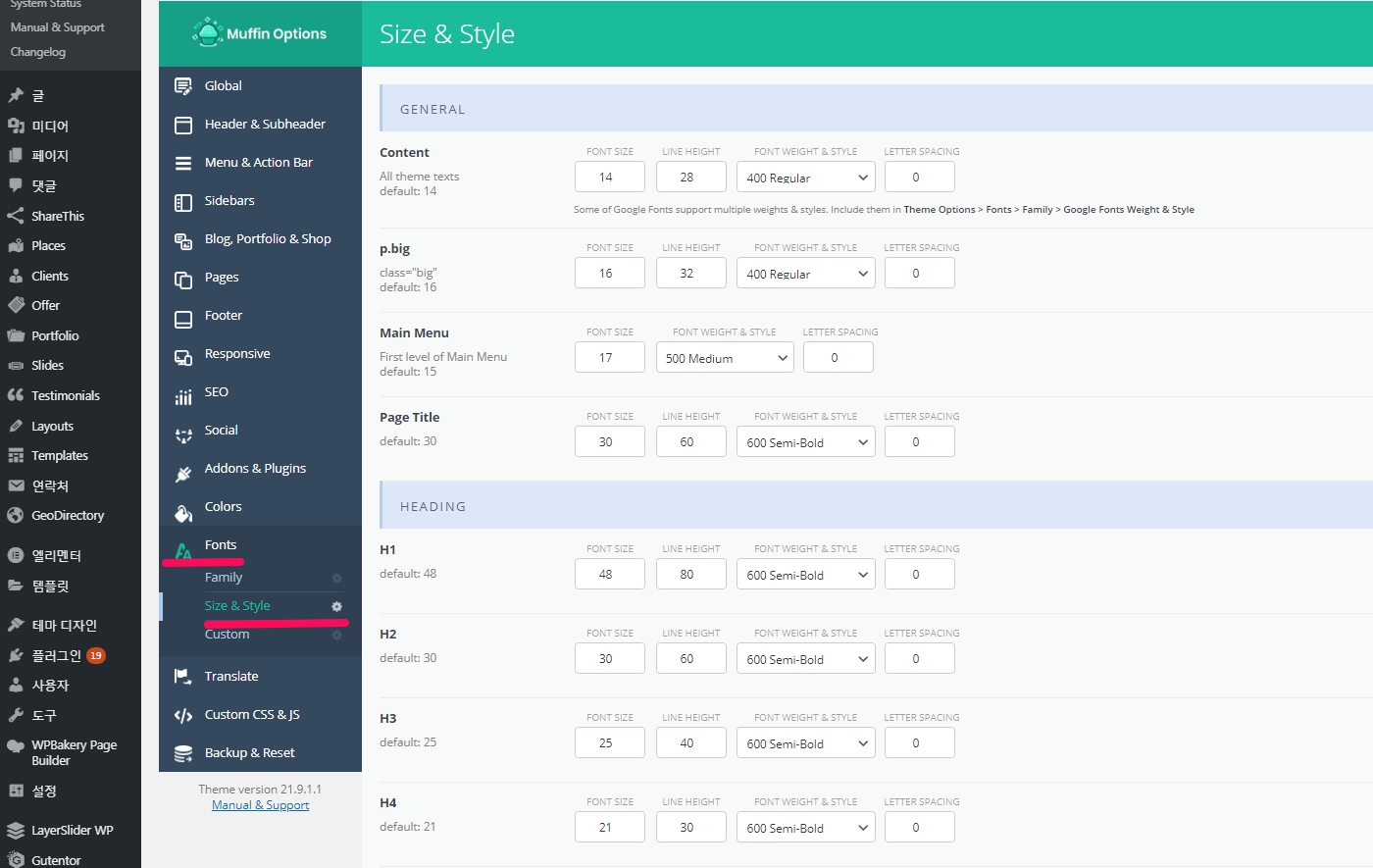Click the H1 letter spacing field
Image resolution: width=1373 pixels, height=868 pixels.
pos(920,575)
